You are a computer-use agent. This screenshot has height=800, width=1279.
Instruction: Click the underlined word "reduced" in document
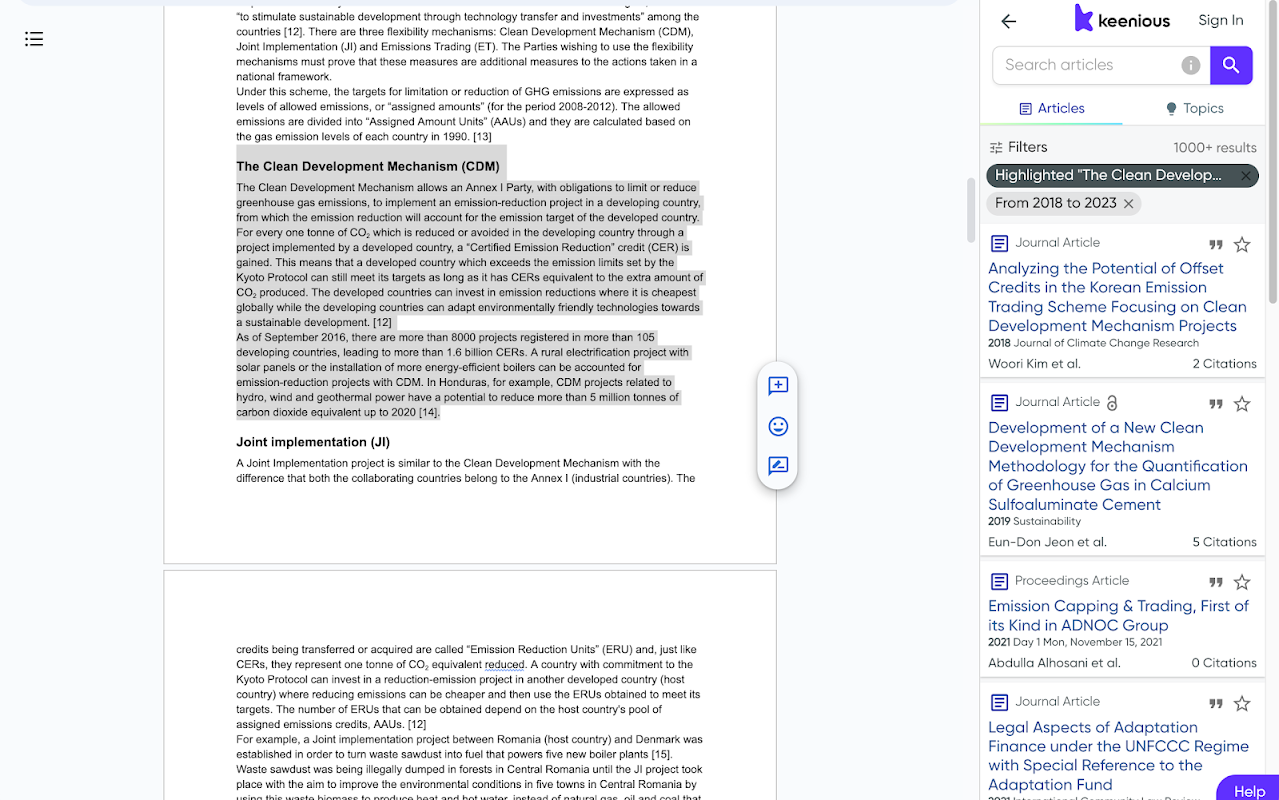pos(505,664)
